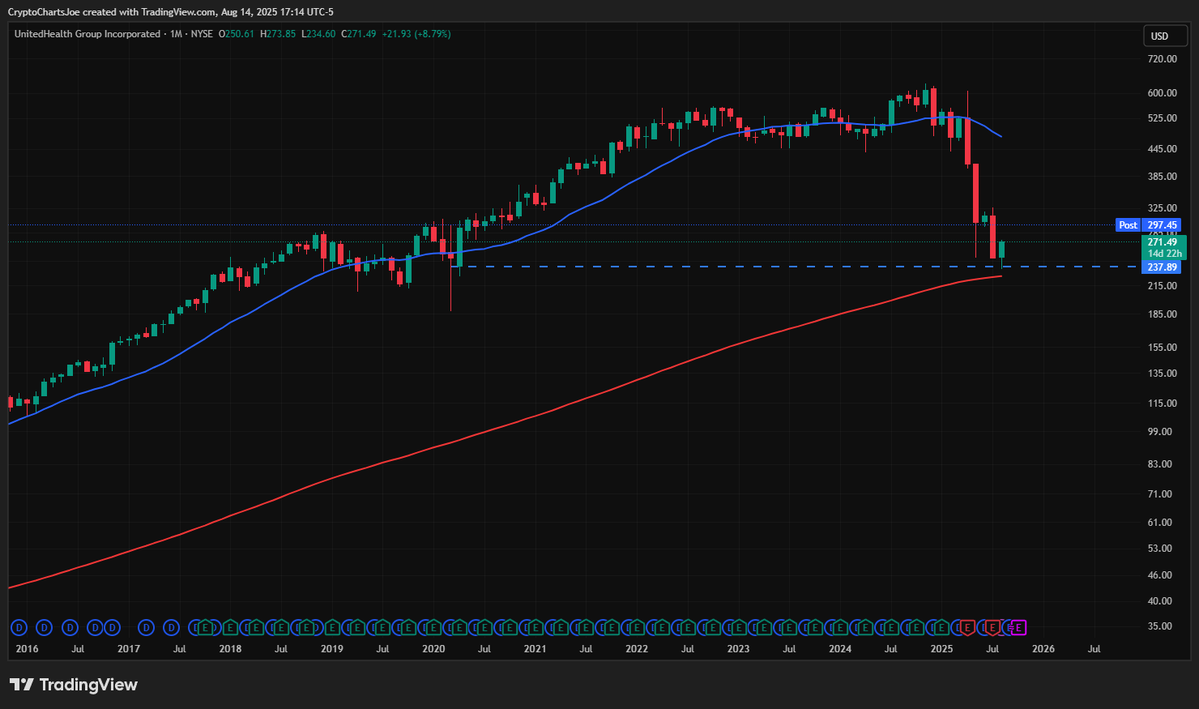1199x709 pixels.
Task: Click the 2024 time axis label
Action: (840, 649)
